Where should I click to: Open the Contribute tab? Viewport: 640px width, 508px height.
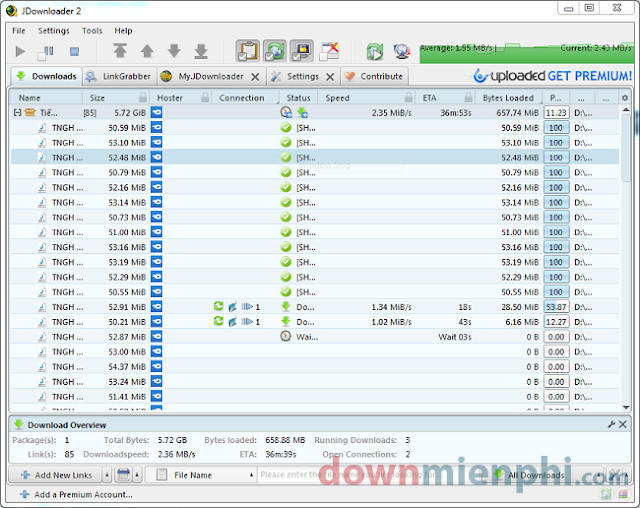pyautogui.click(x=374, y=76)
